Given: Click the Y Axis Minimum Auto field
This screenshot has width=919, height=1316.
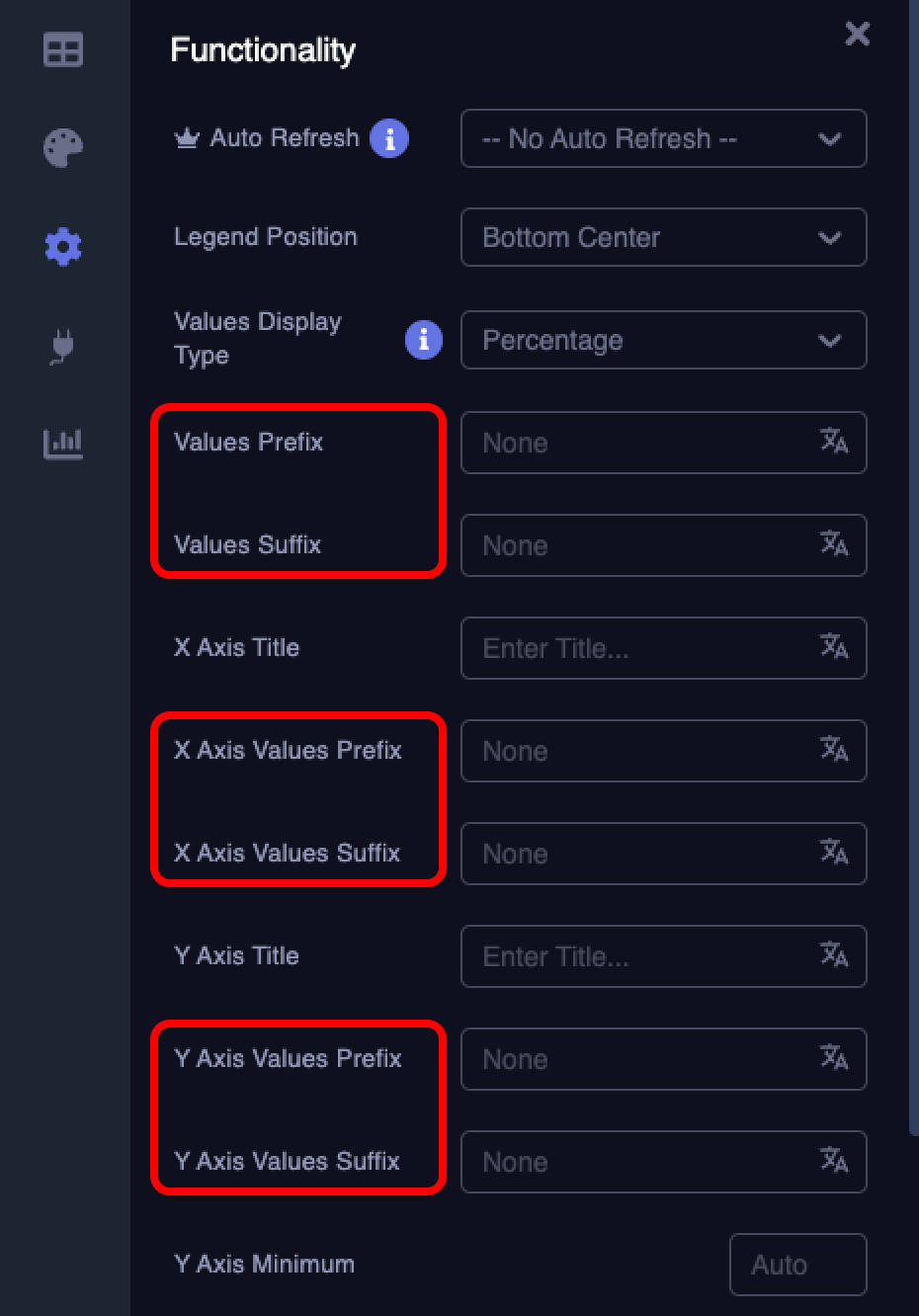Looking at the screenshot, I should [798, 1265].
